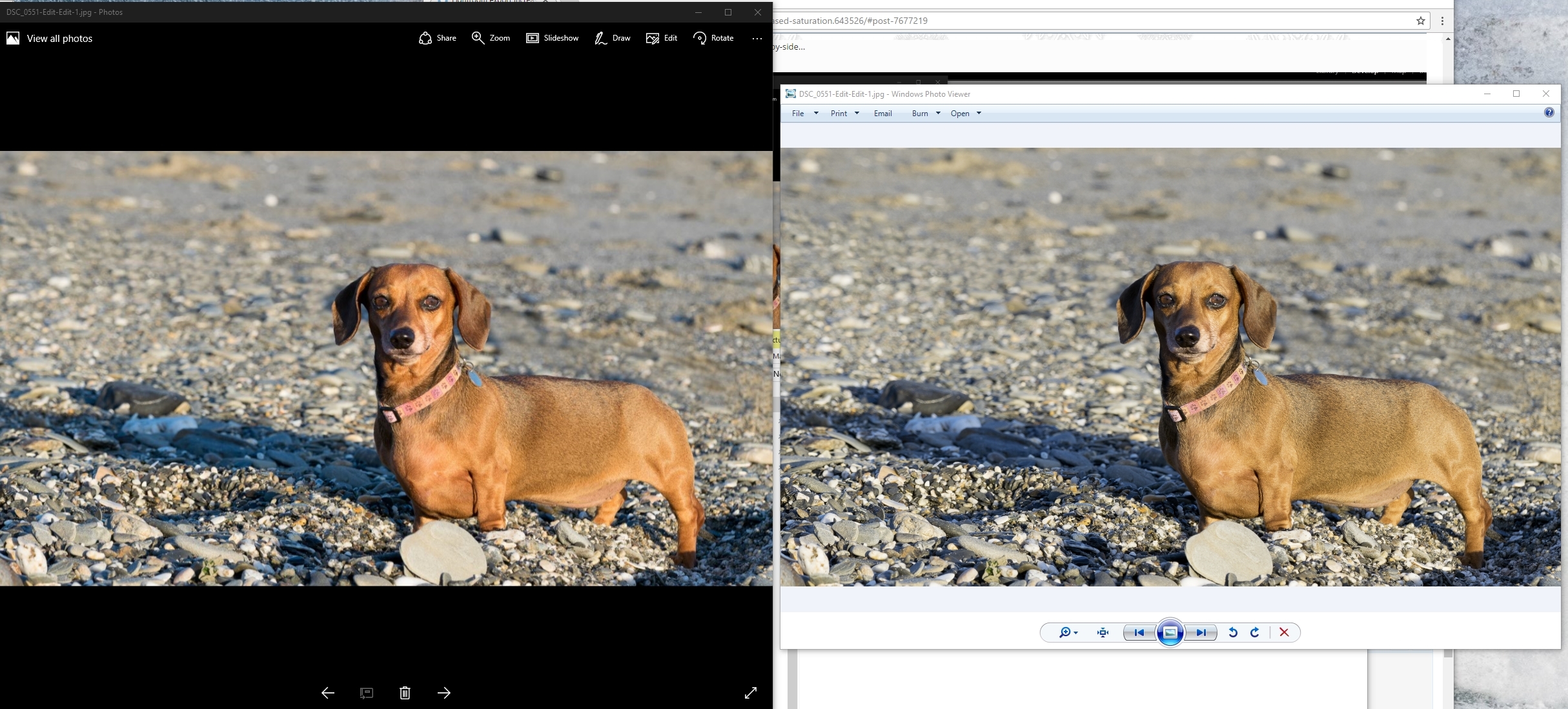
Task: Rotate the photo in Photos app
Action: pos(713,38)
